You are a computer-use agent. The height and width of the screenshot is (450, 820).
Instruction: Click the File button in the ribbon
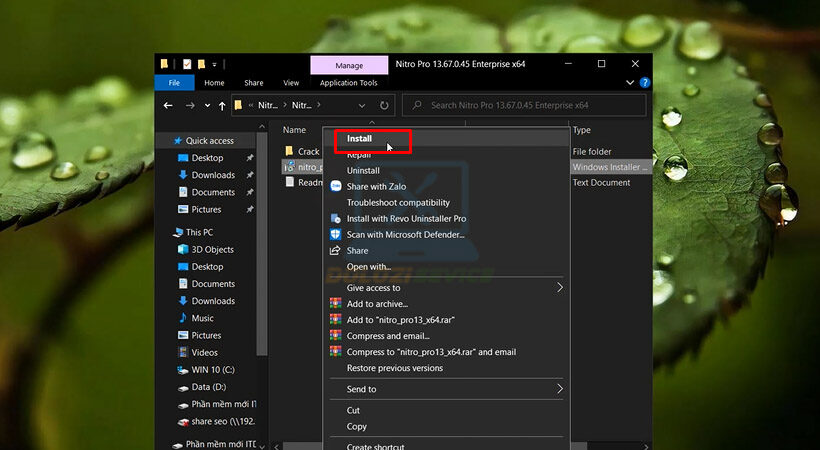point(174,83)
